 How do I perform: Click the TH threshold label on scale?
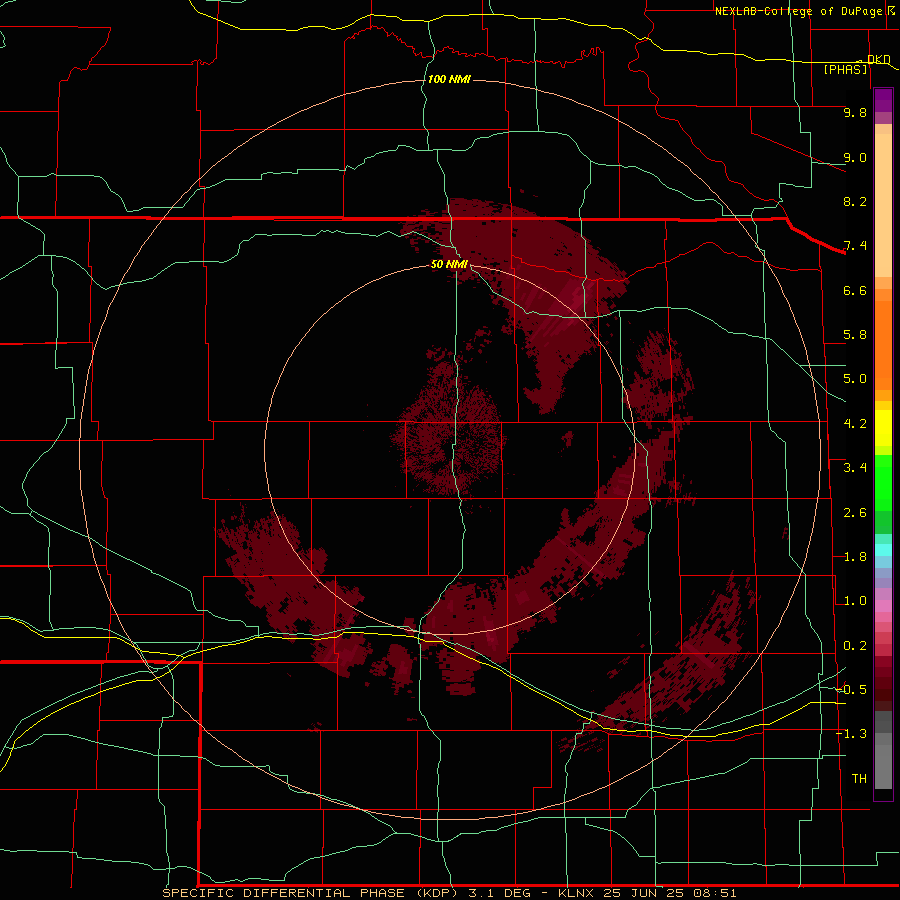859,779
